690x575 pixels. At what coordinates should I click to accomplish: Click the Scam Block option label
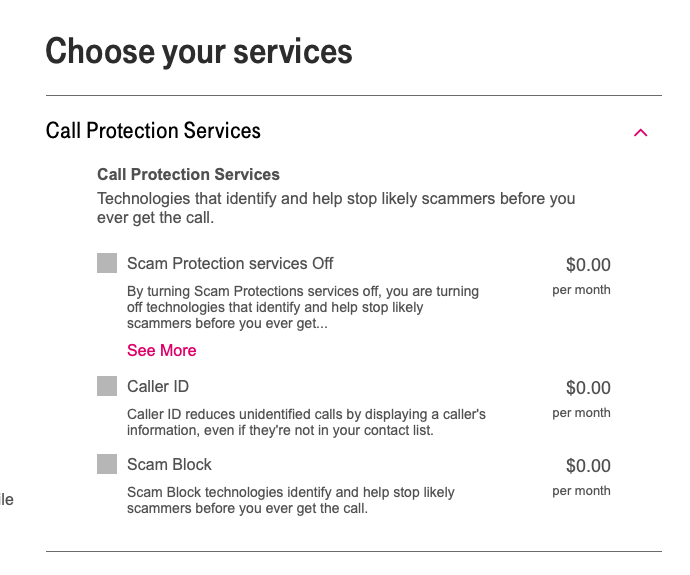tap(169, 464)
